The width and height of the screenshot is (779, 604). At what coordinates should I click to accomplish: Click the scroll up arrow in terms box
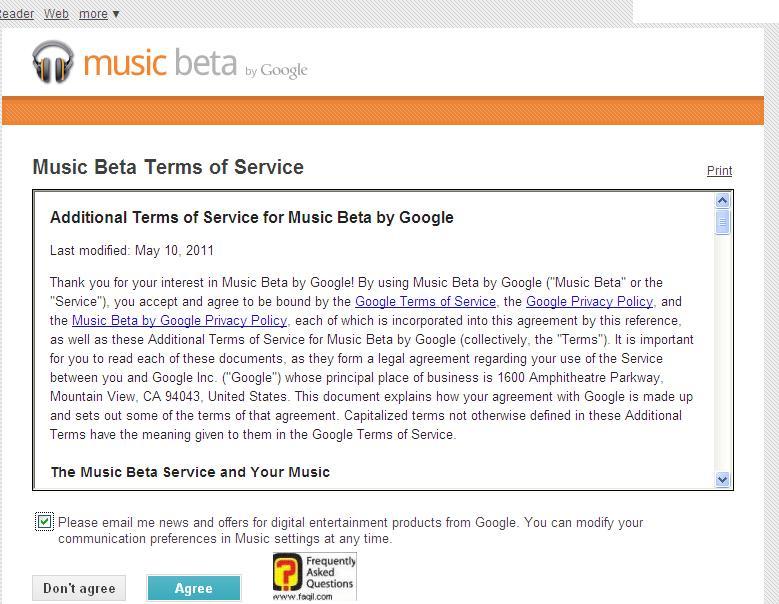[x=723, y=201]
